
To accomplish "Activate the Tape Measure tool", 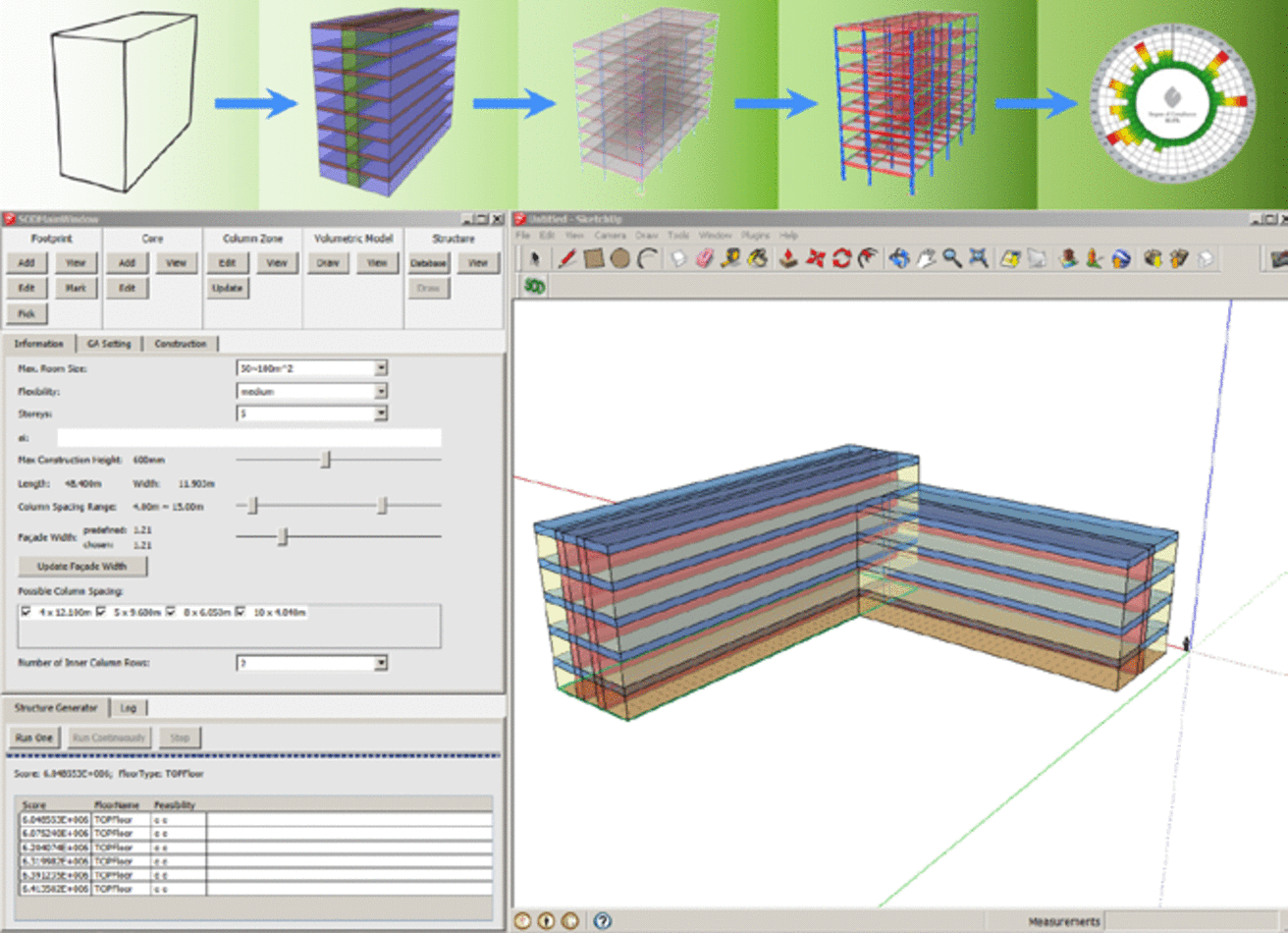I will (730, 258).
